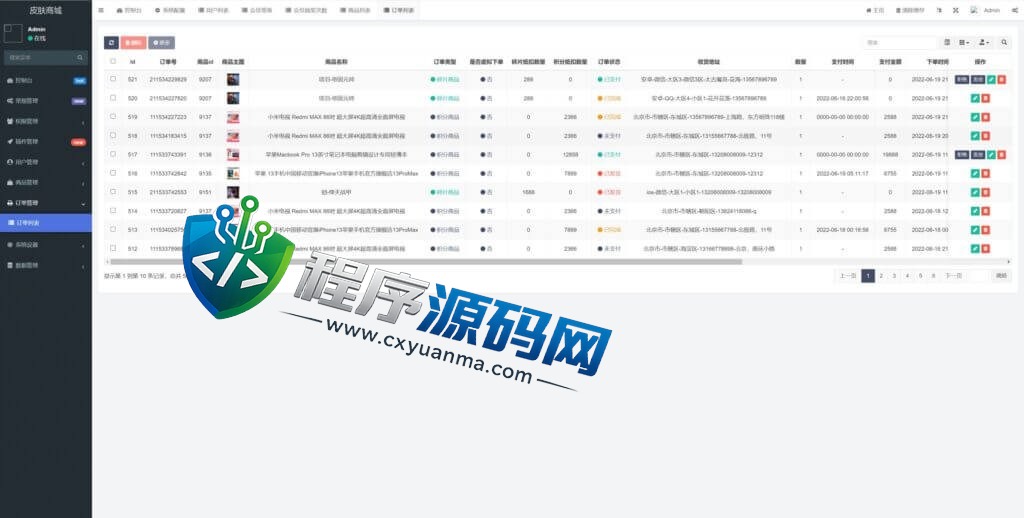1024x518 pixels.
Task: Open 订单列表 in the sidebar
Action: 46,223
